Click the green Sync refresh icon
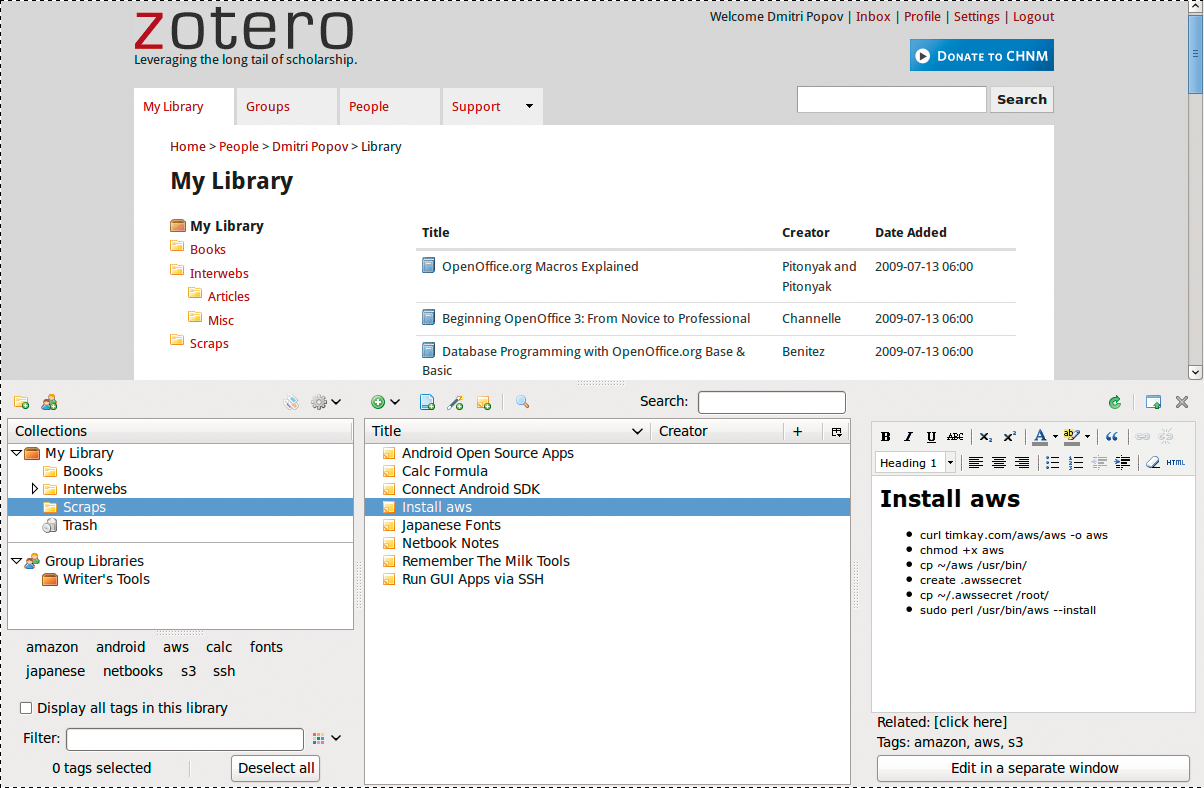This screenshot has height=788, width=1204. [1115, 402]
